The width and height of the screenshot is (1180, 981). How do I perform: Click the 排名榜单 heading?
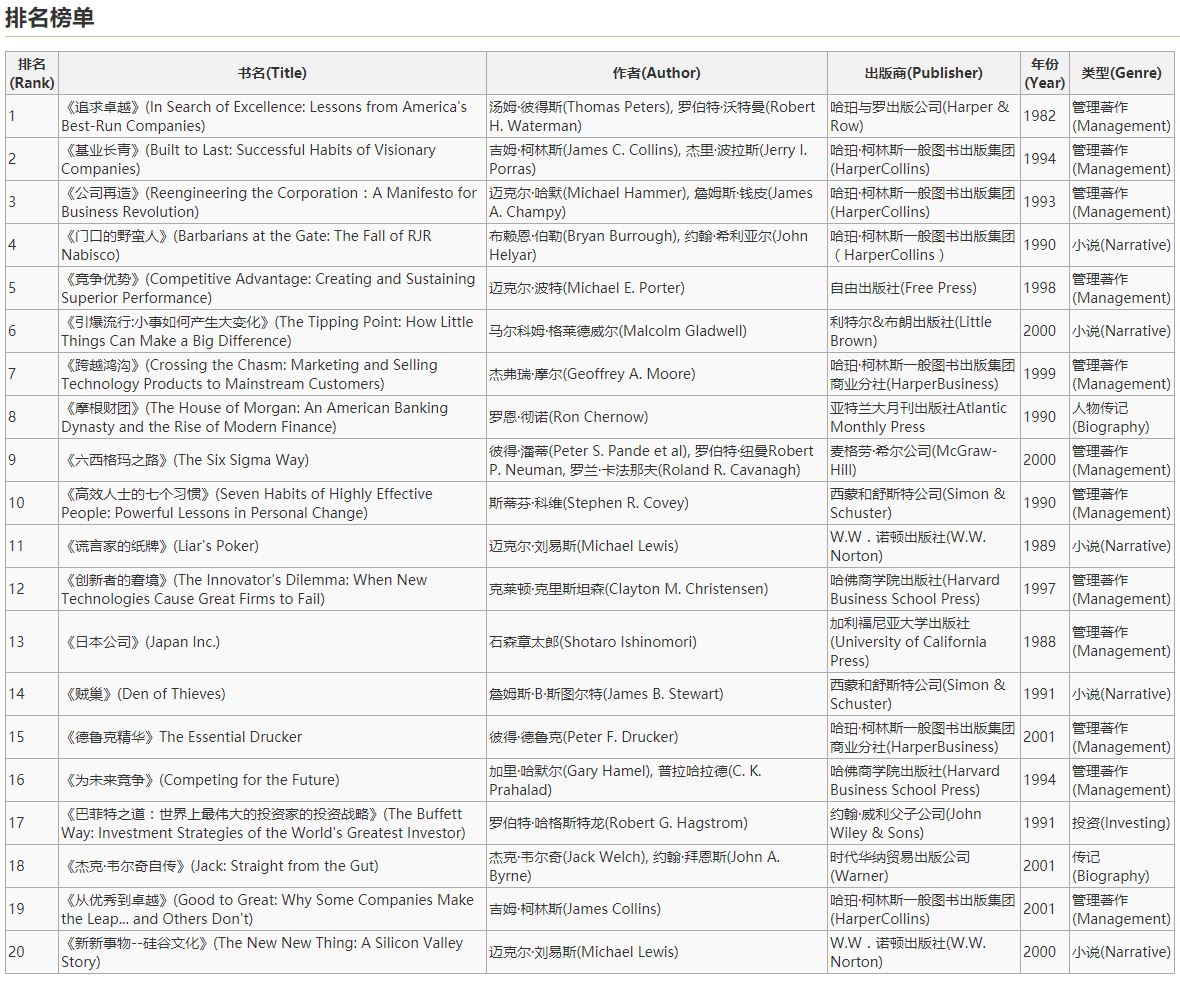point(49,17)
